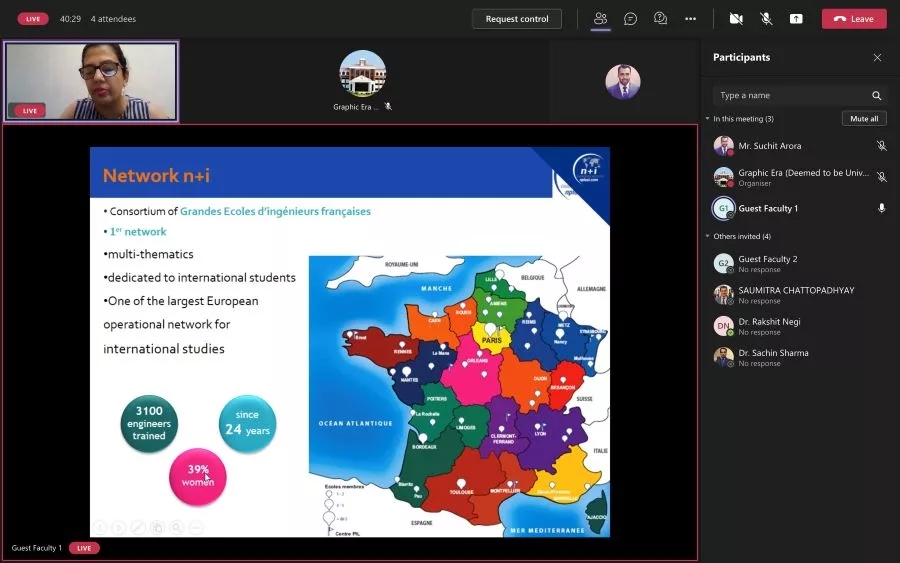Toggle the participants panel icon
The height and width of the screenshot is (563, 900).
600,19
